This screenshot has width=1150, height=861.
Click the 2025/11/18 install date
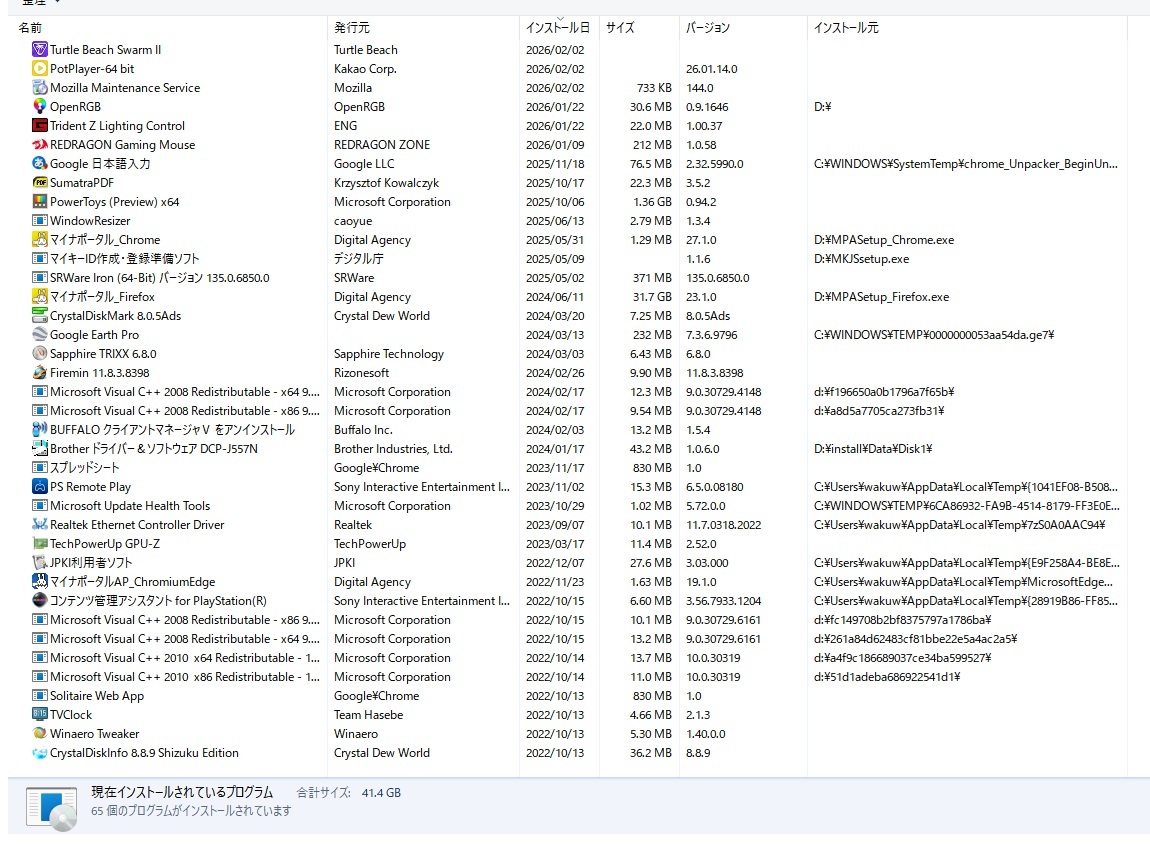point(555,164)
